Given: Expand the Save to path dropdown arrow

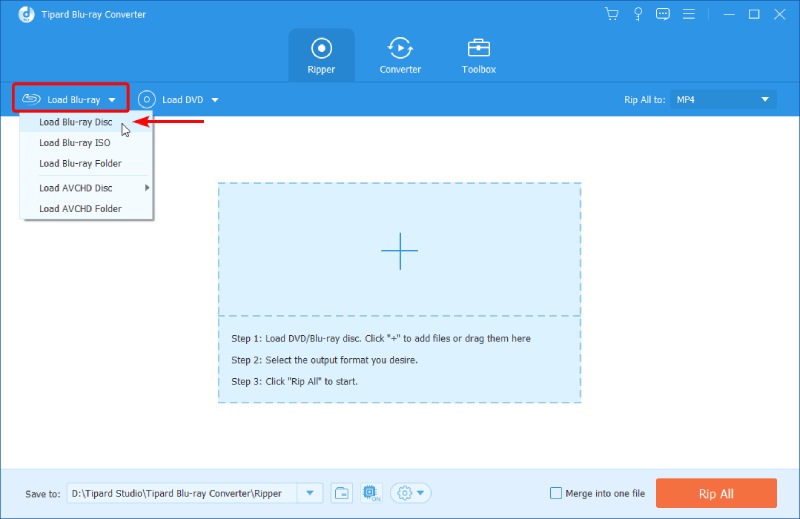Looking at the screenshot, I should point(310,493).
